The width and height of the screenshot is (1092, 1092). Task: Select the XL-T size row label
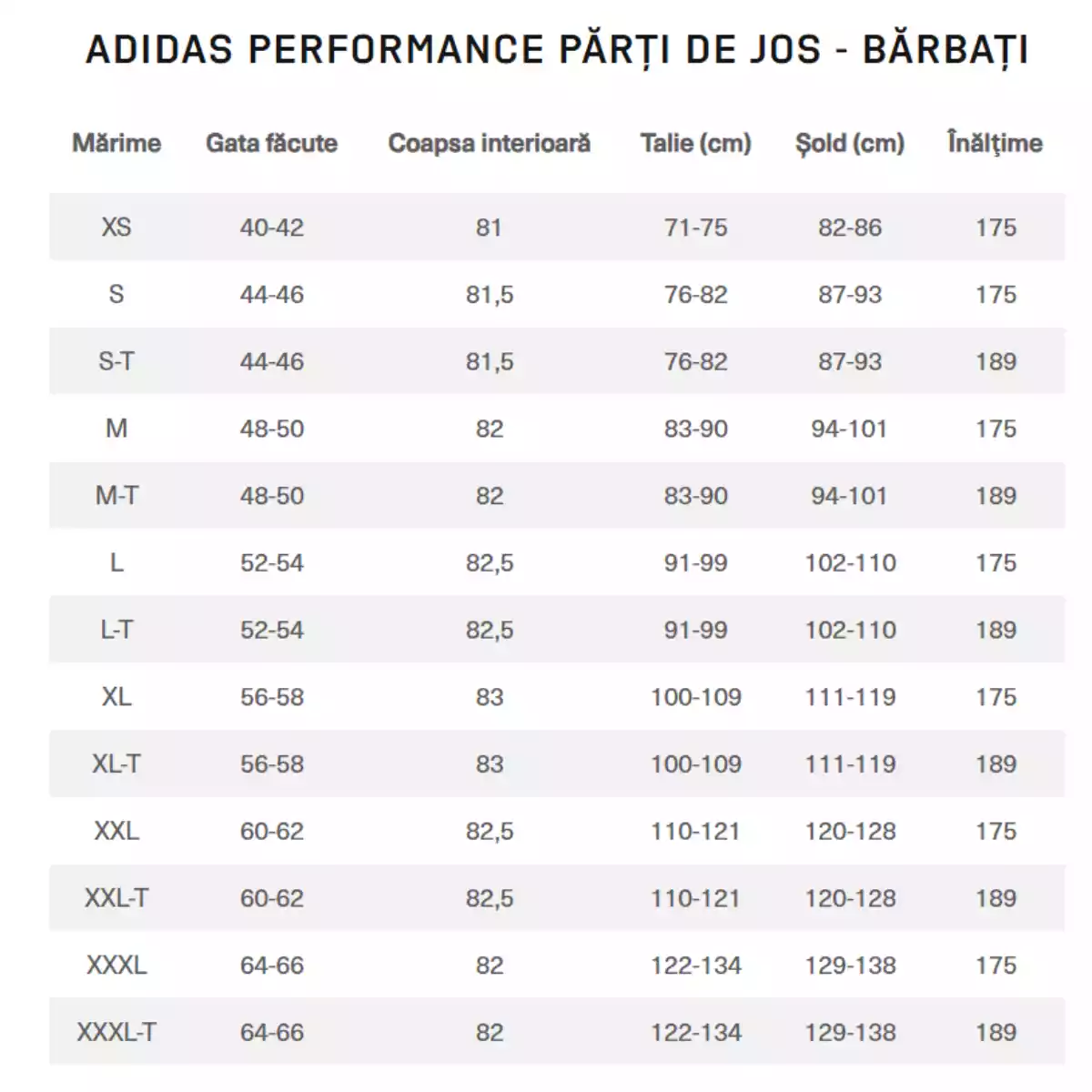pos(116,764)
